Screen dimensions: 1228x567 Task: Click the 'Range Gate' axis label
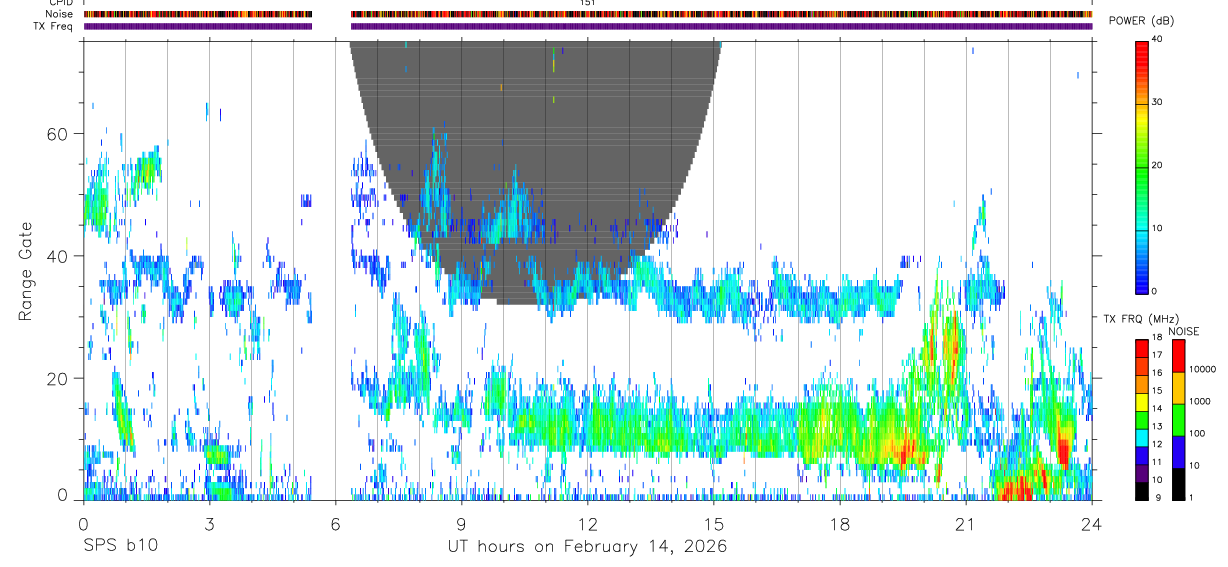point(27,272)
